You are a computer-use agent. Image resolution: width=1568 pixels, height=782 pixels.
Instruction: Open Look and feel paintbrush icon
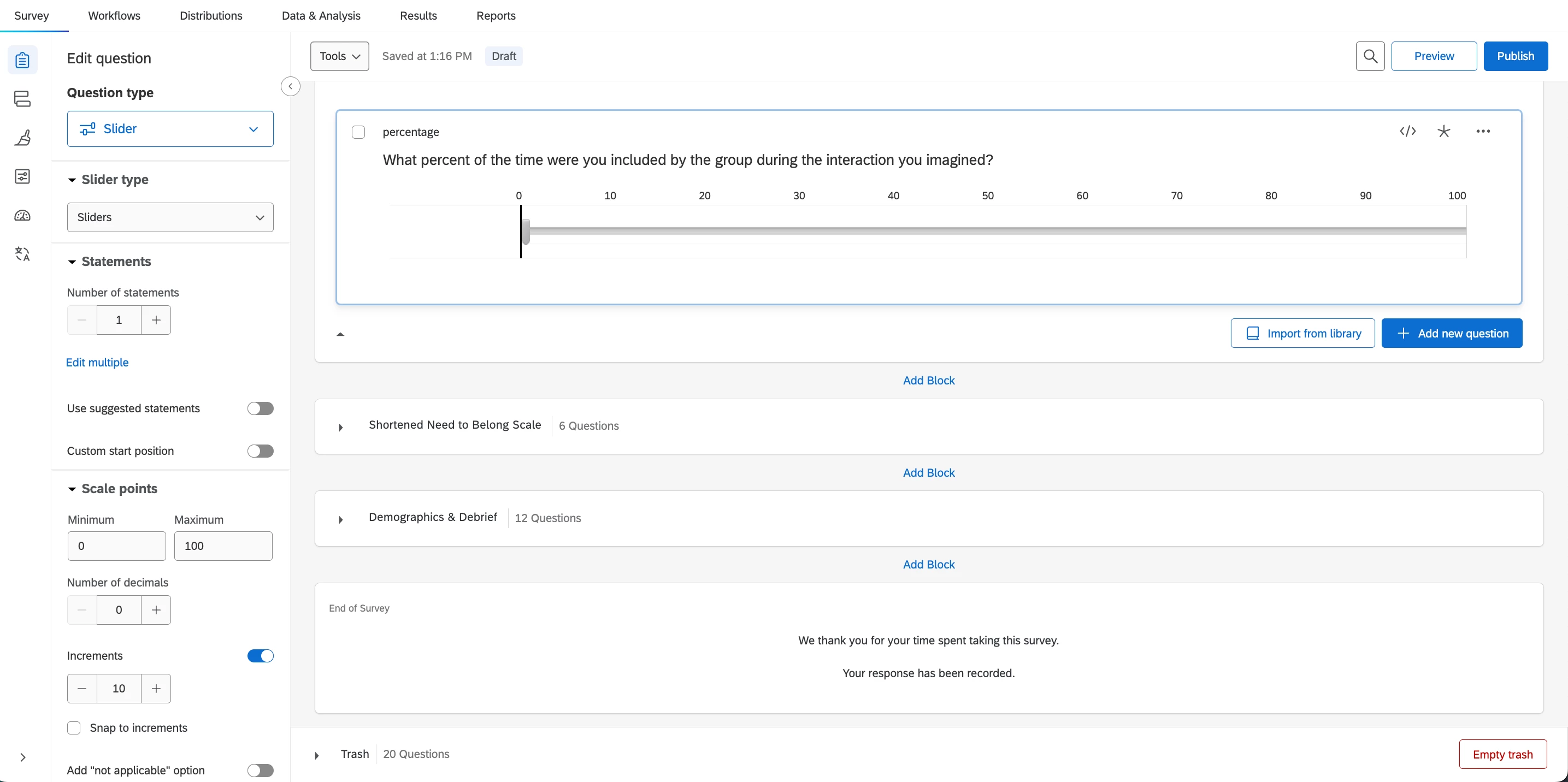coord(22,138)
